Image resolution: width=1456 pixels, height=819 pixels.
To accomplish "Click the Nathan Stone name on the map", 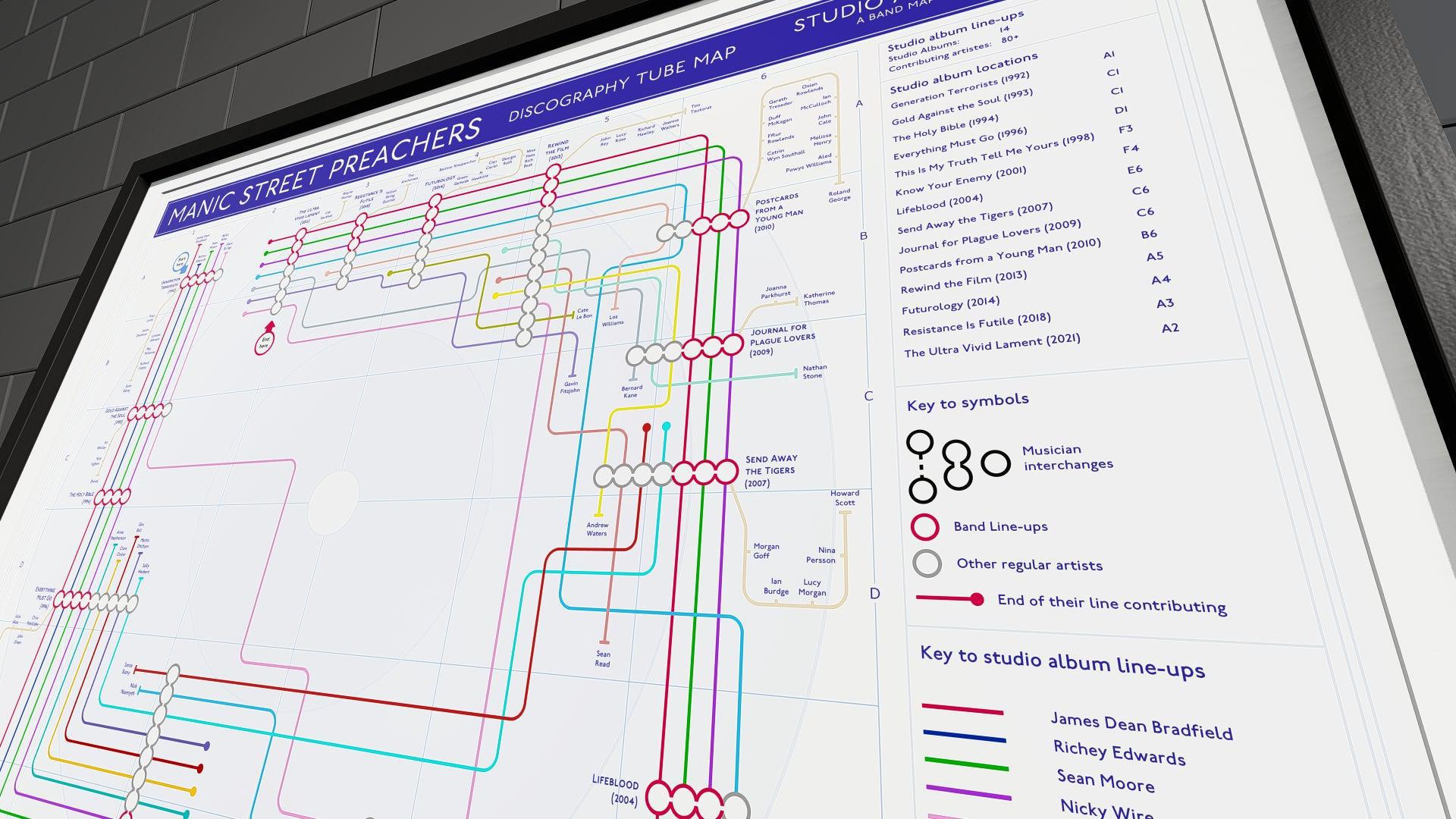I will 814,372.
